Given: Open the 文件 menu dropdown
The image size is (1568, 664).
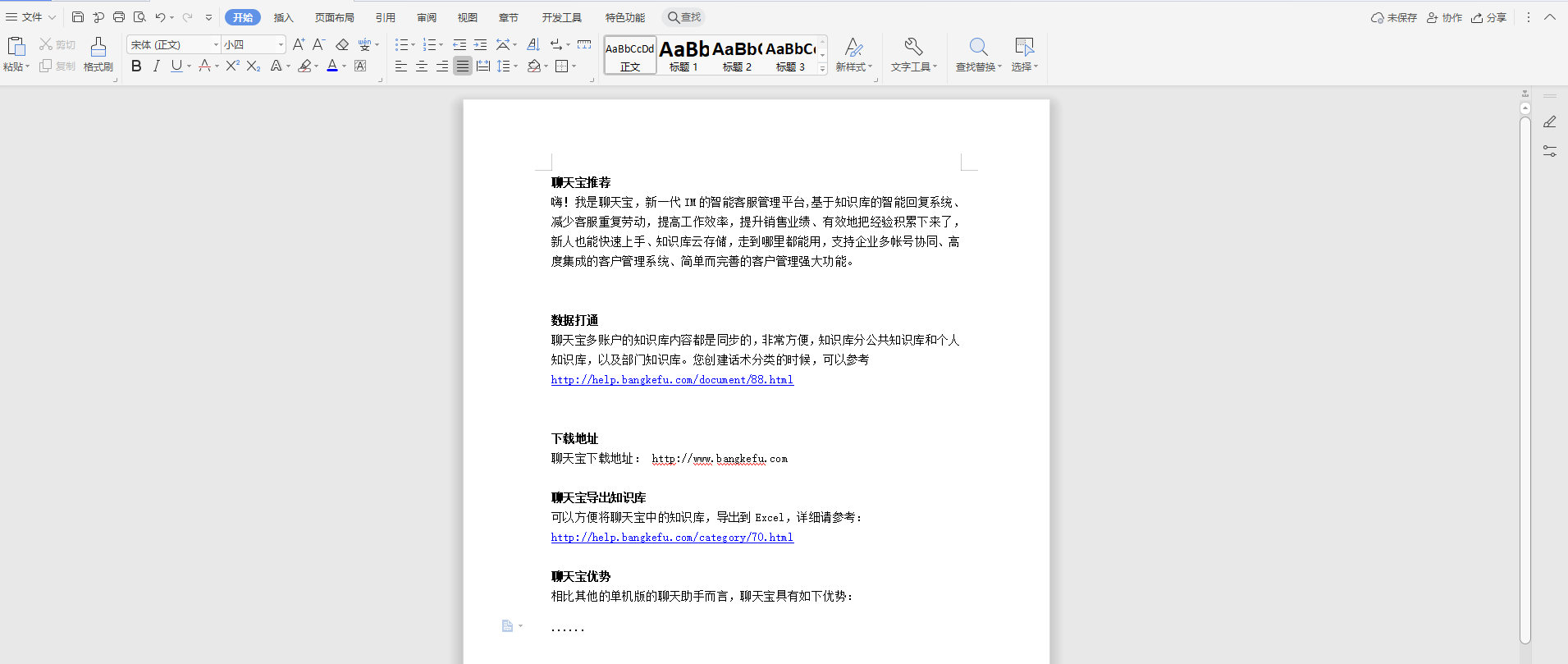Looking at the screenshot, I should 31,17.
